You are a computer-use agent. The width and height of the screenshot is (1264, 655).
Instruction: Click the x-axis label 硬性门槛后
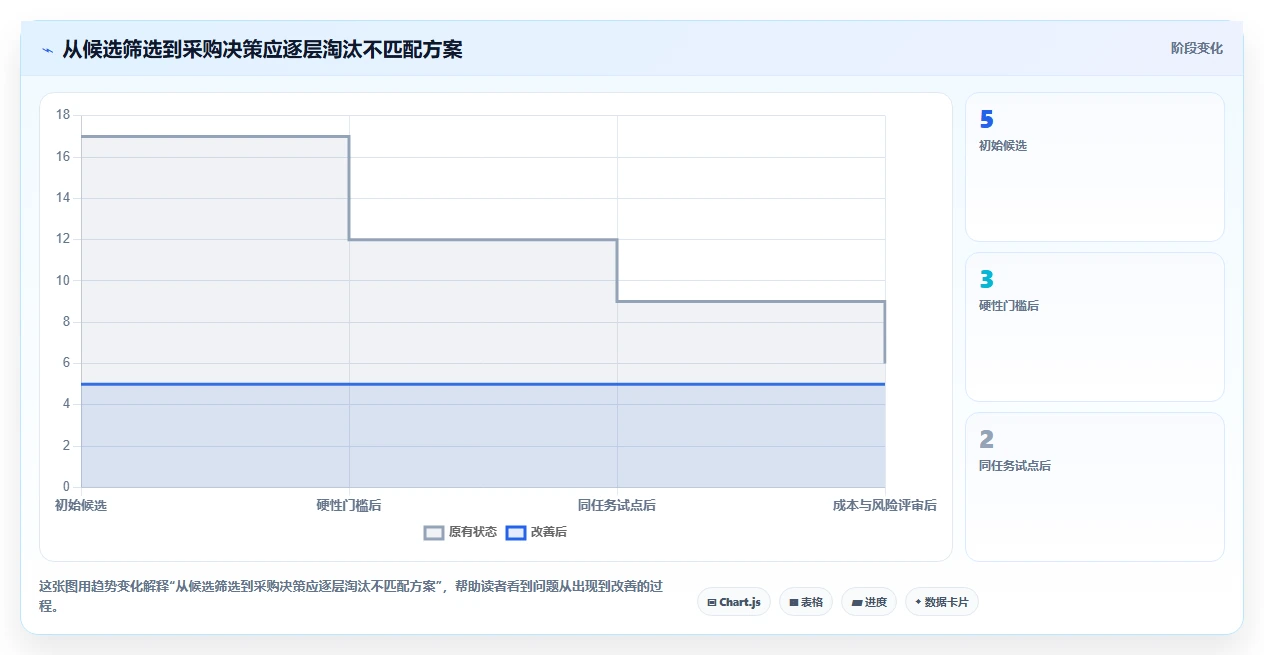coord(349,505)
